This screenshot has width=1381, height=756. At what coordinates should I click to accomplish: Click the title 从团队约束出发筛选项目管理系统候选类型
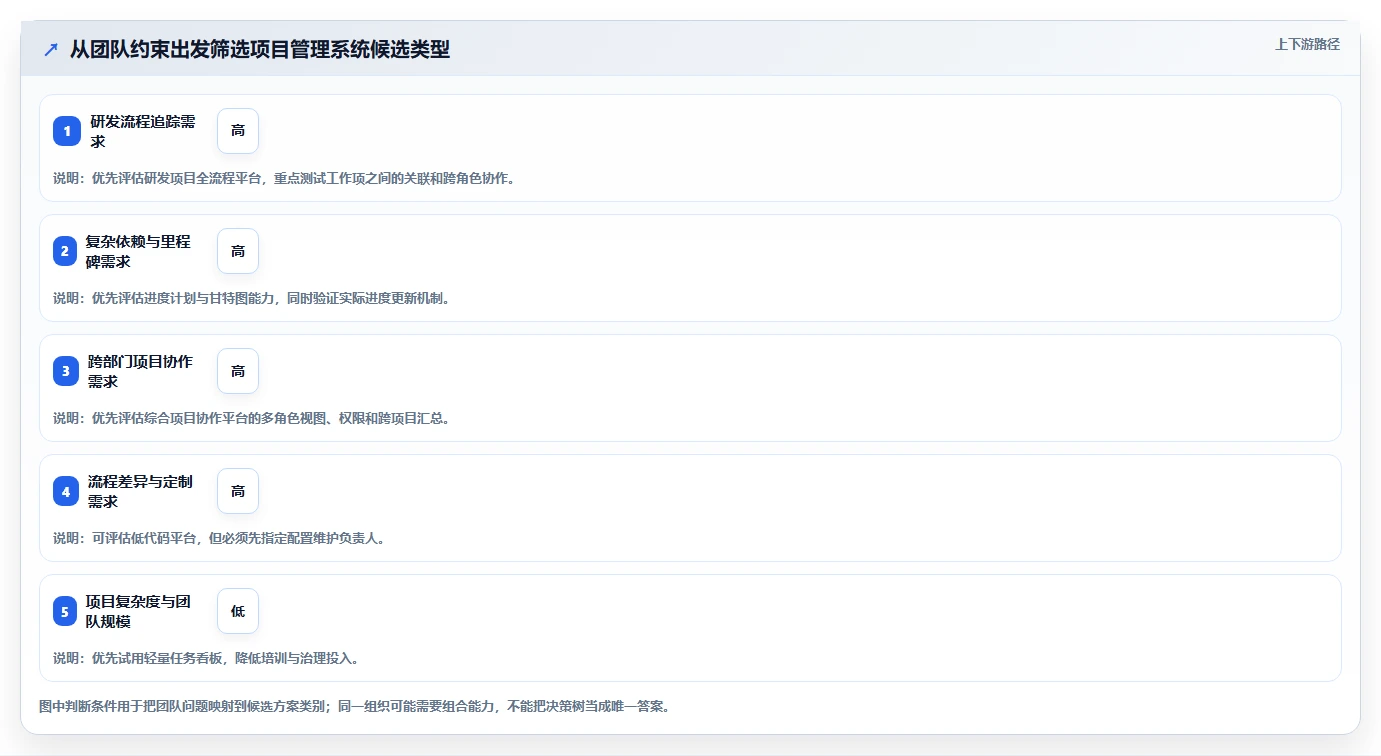260,50
